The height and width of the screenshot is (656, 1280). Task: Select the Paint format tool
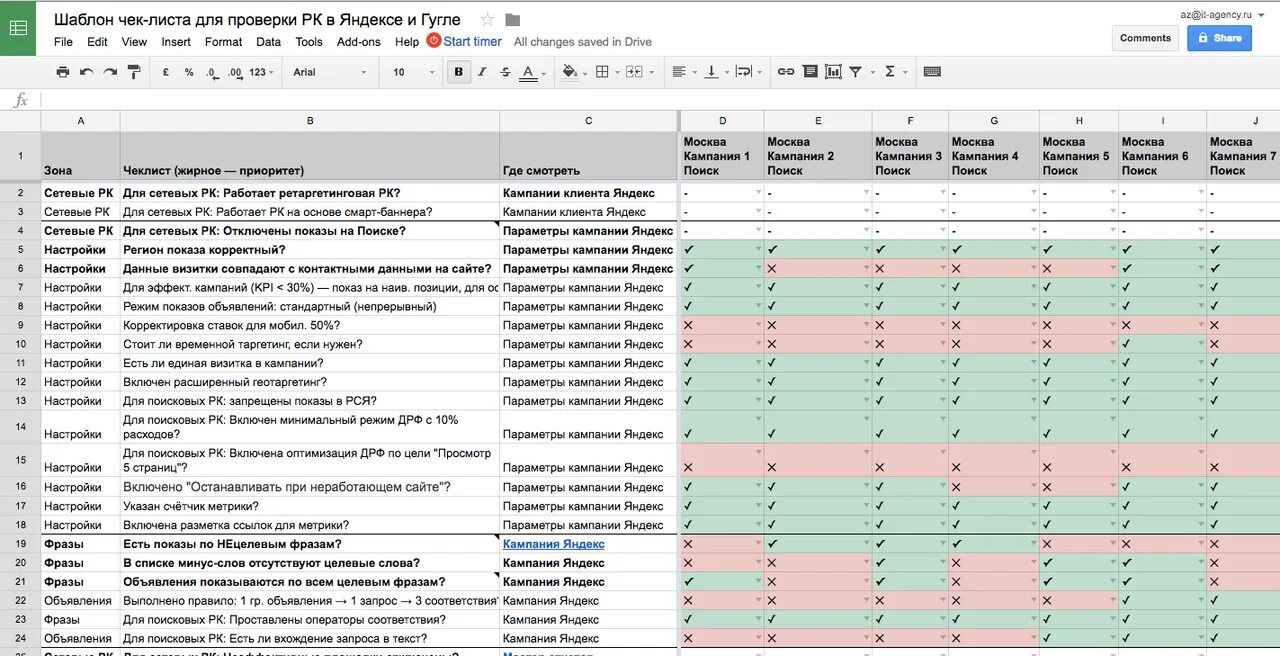click(x=134, y=72)
